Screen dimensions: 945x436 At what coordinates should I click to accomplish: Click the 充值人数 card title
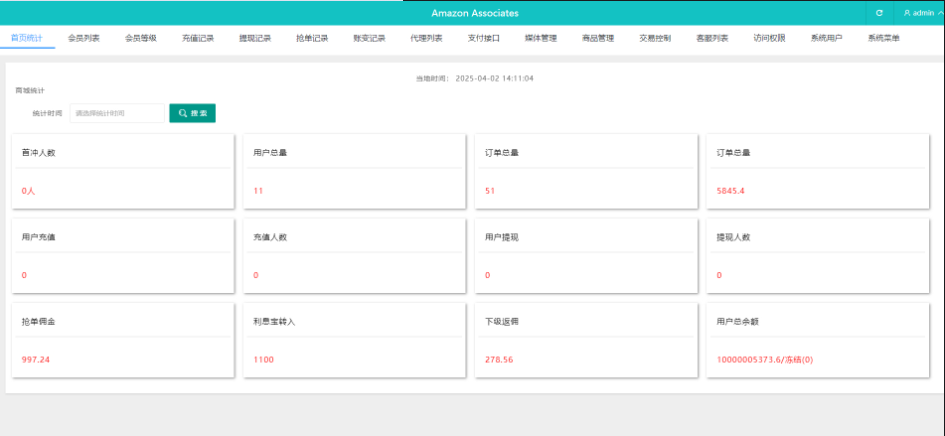pos(270,237)
